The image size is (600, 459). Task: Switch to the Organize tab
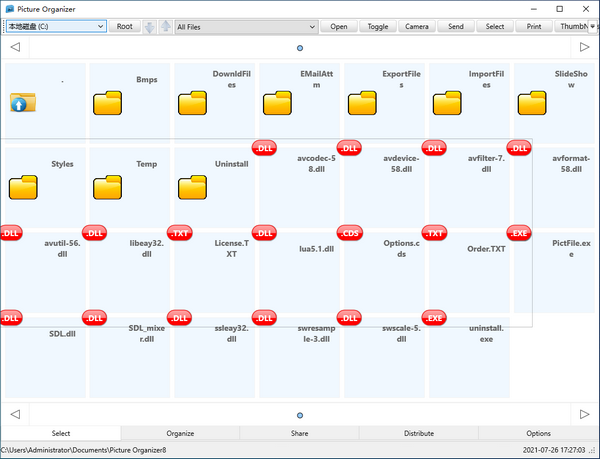click(x=180, y=433)
